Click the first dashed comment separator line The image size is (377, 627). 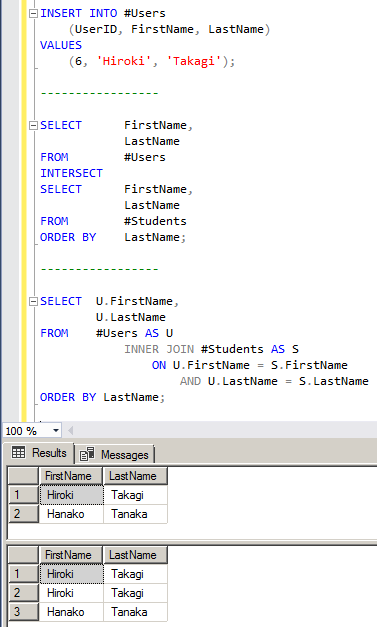100,93
